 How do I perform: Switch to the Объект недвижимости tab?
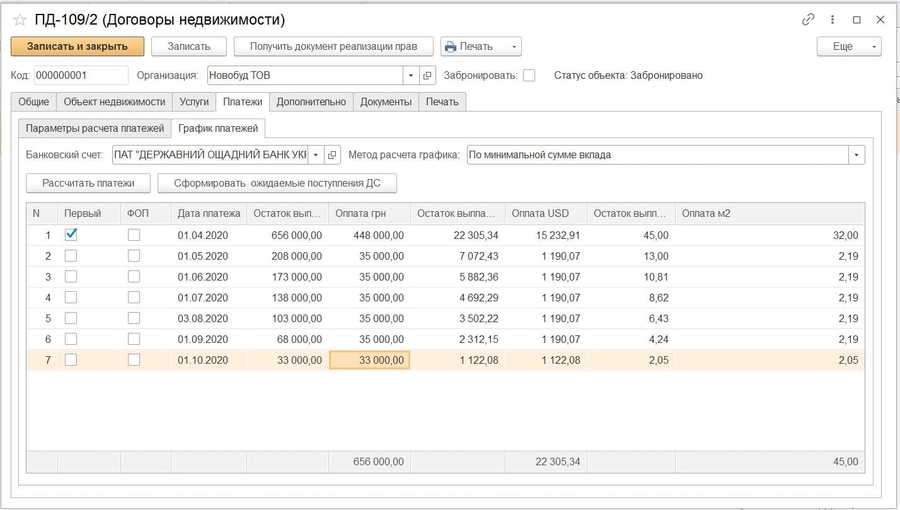point(114,101)
